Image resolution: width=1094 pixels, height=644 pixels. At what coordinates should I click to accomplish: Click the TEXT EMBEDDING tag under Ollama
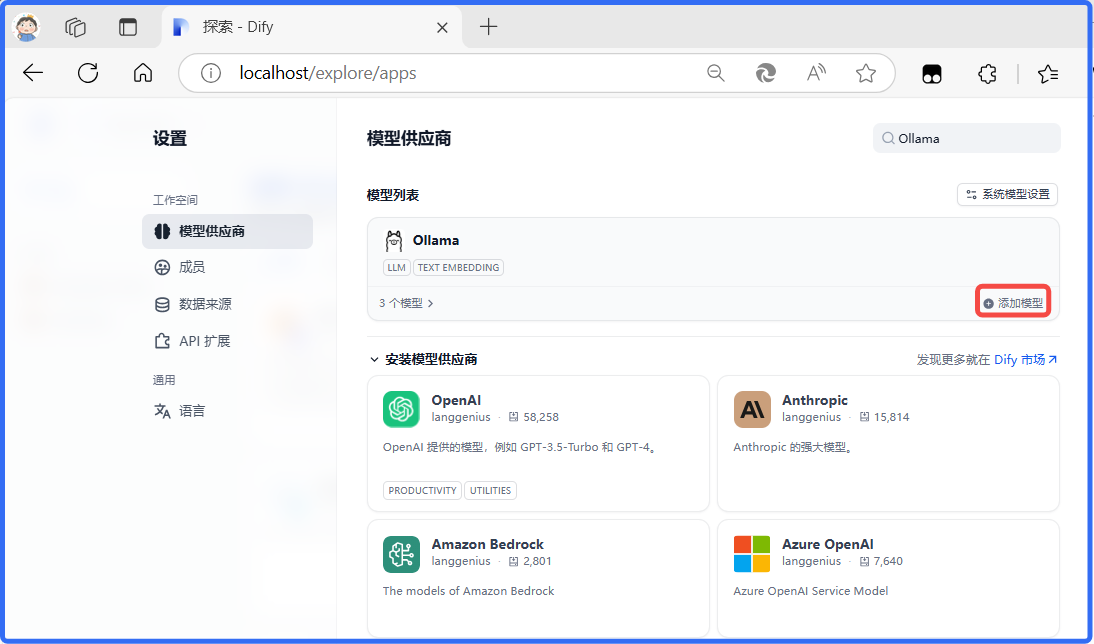tap(458, 267)
